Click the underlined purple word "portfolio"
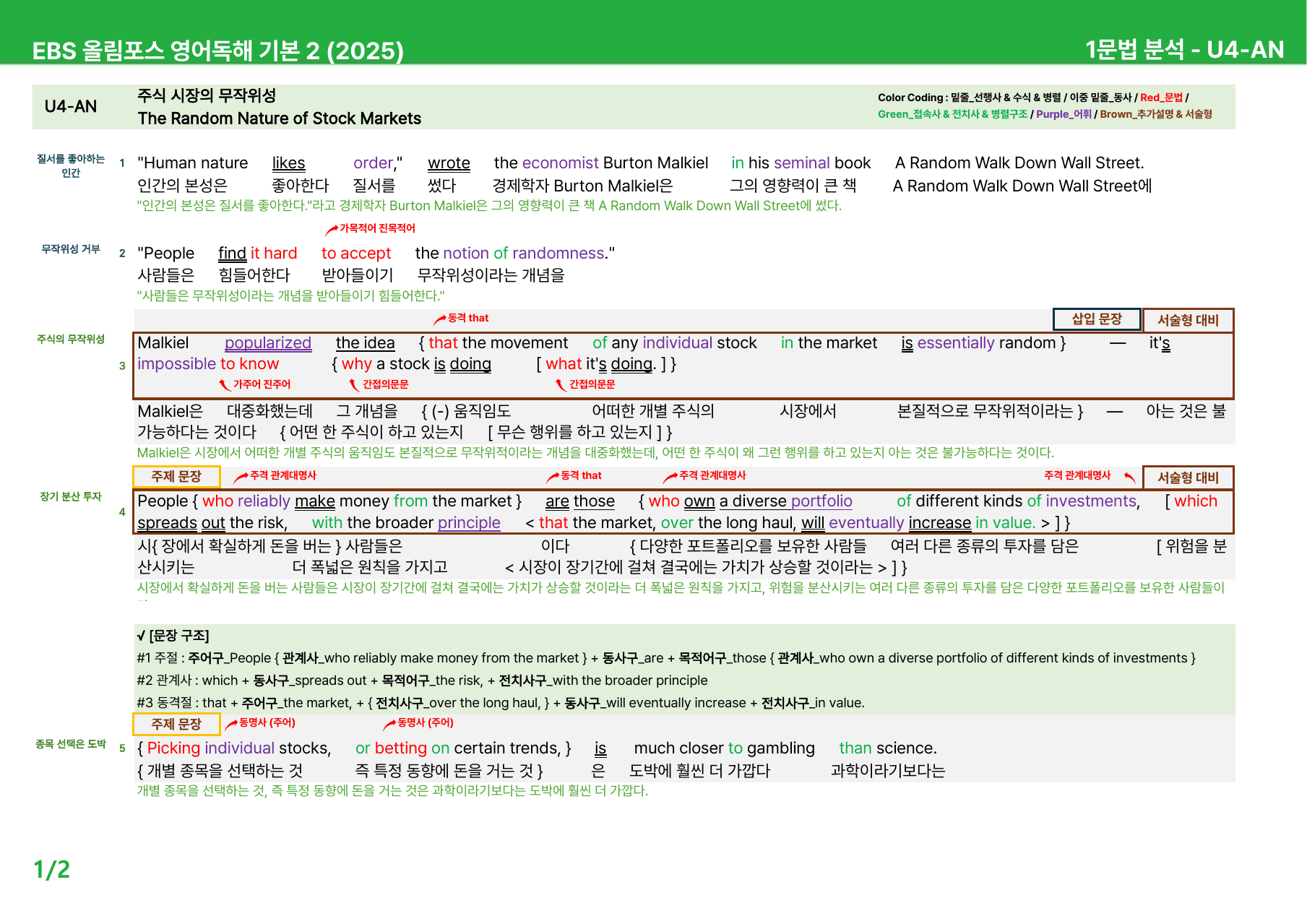Screen dimensions: 1307x924 coord(821,501)
